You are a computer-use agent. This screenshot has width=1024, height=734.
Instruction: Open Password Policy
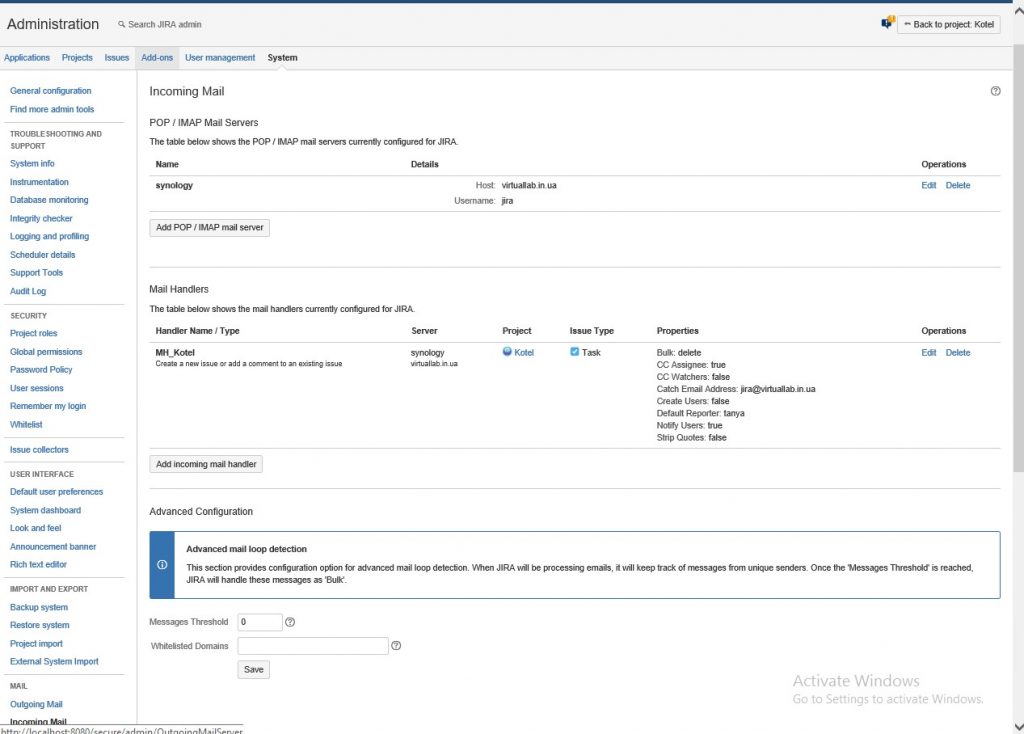(x=41, y=370)
